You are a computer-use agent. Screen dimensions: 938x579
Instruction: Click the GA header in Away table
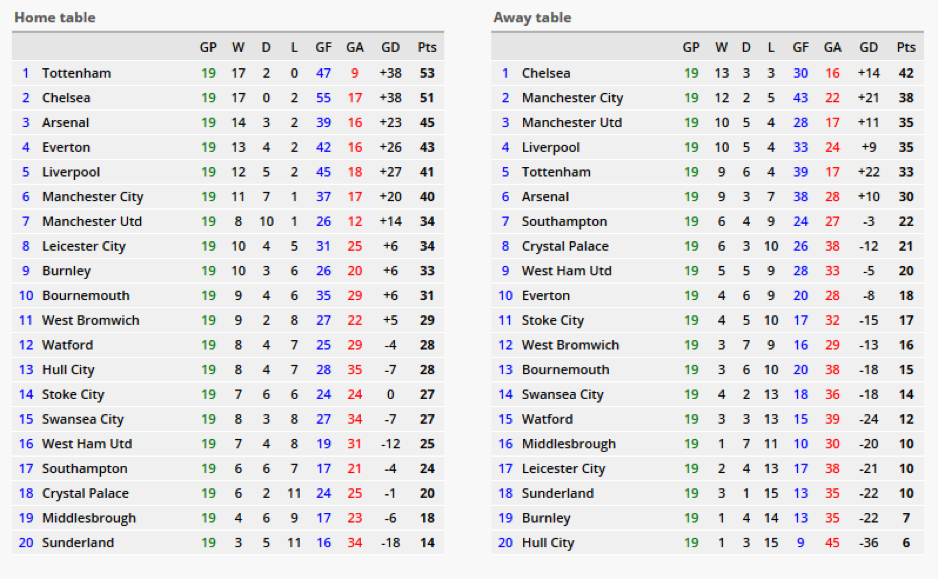pos(832,47)
